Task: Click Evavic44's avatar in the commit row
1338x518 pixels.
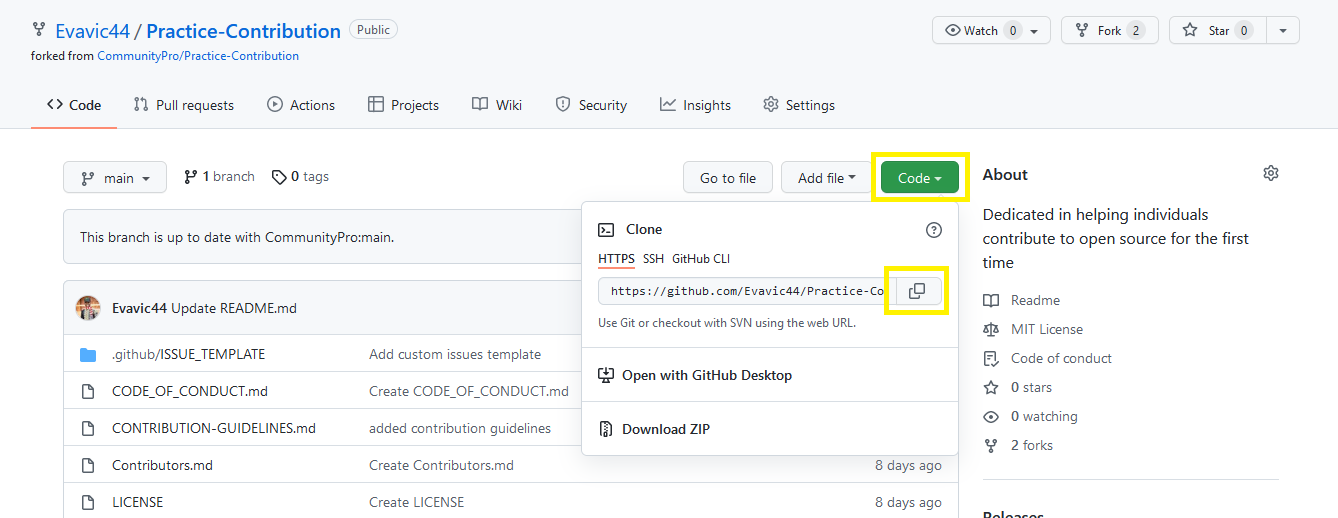Action: point(88,308)
